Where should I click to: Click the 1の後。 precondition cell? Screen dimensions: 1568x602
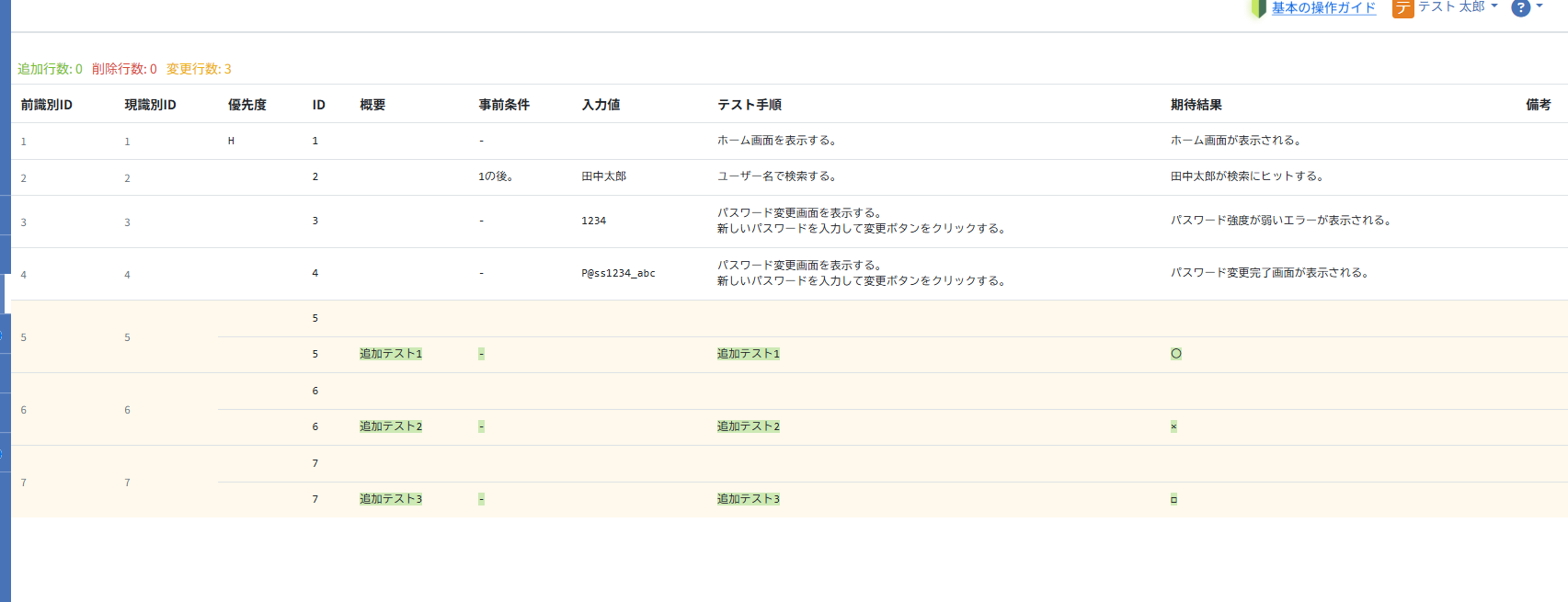pos(496,176)
